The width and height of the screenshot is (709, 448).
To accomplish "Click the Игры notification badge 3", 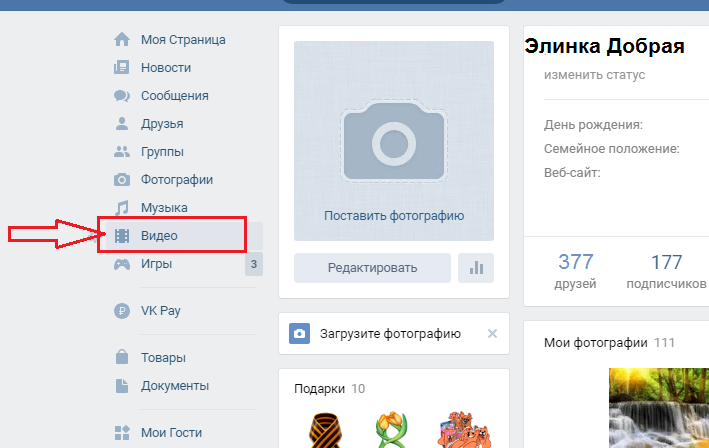I will 254,264.
